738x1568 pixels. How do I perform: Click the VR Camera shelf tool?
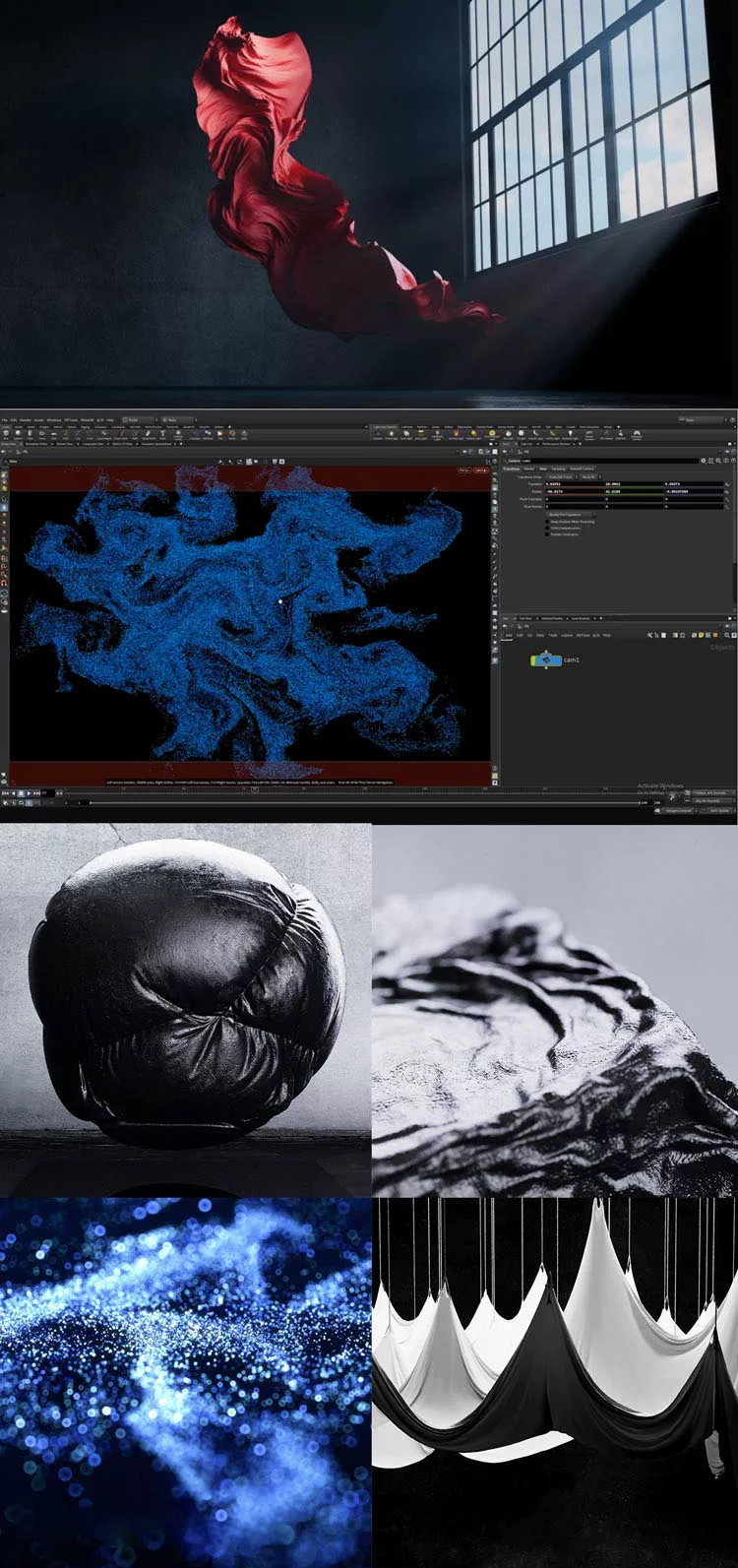(606, 434)
